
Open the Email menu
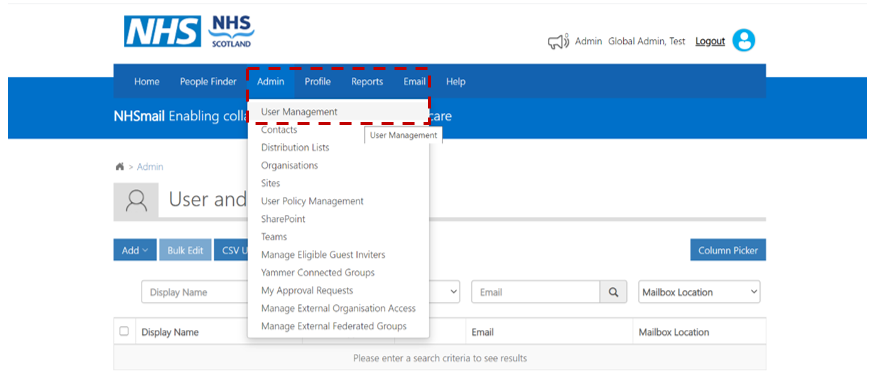coord(414,82)
